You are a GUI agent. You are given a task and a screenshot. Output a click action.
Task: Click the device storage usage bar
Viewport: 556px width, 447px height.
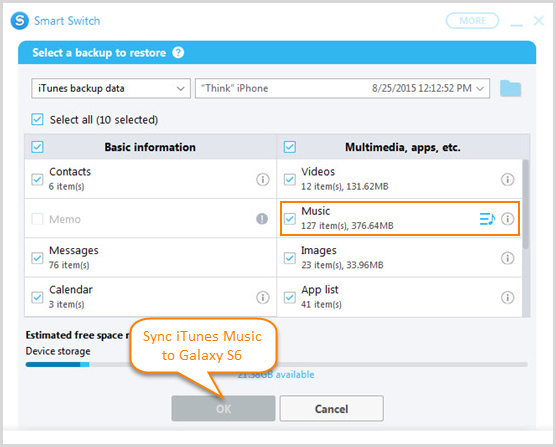[277, 364]
